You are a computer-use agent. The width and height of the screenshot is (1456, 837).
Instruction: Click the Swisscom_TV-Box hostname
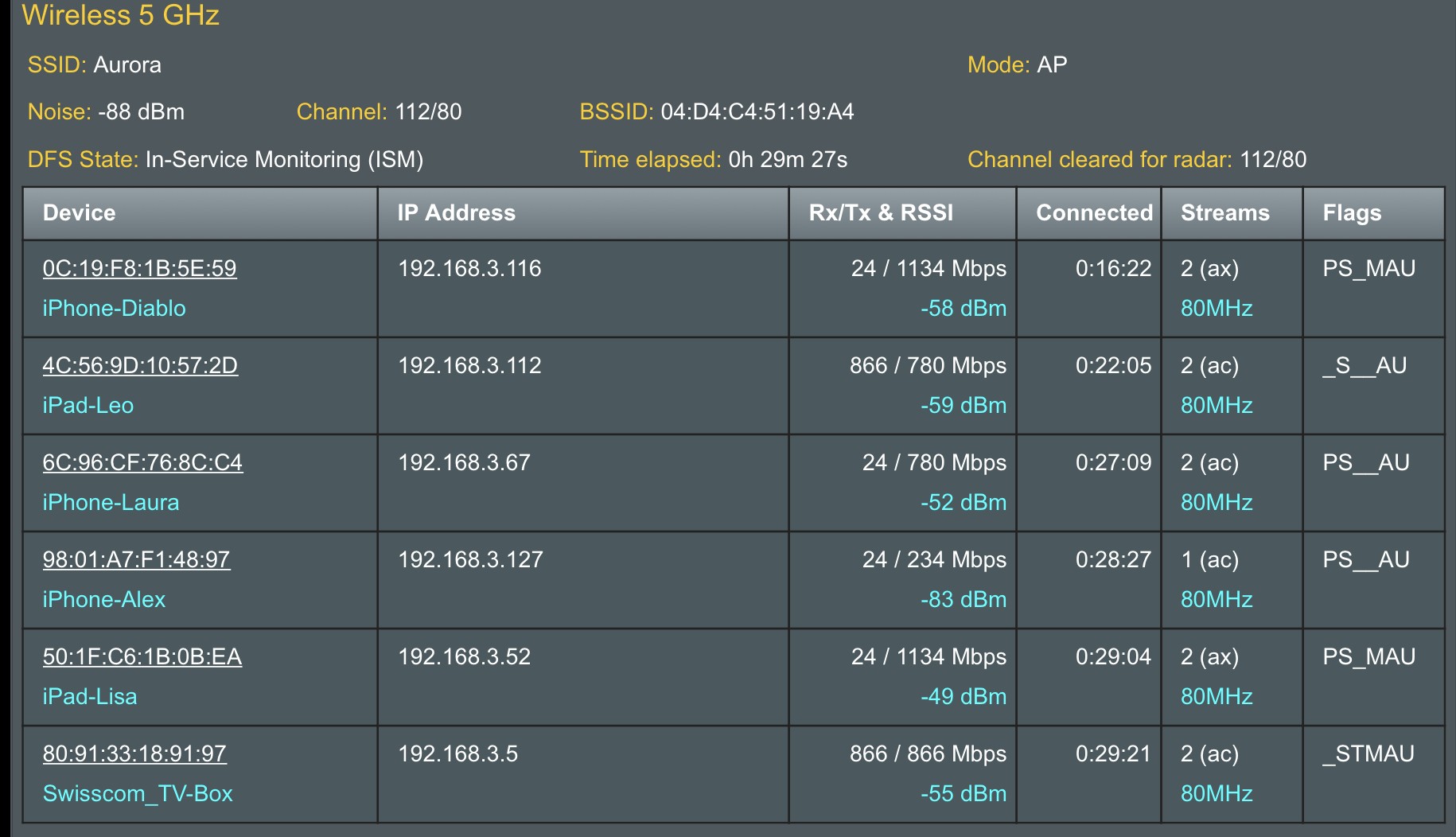click(138, 793)
